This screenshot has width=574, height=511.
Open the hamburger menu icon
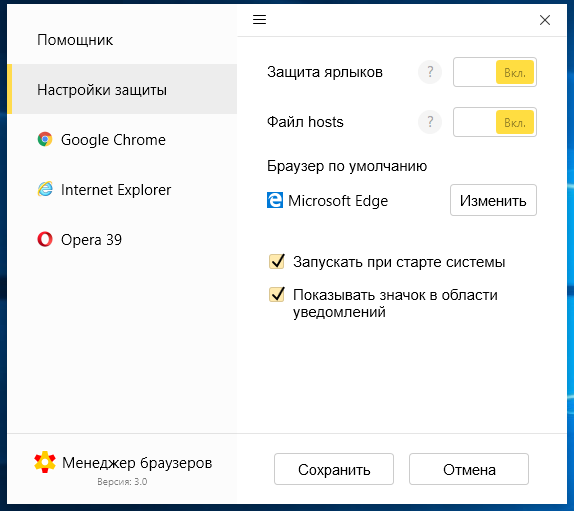click(x=259, y=19)
